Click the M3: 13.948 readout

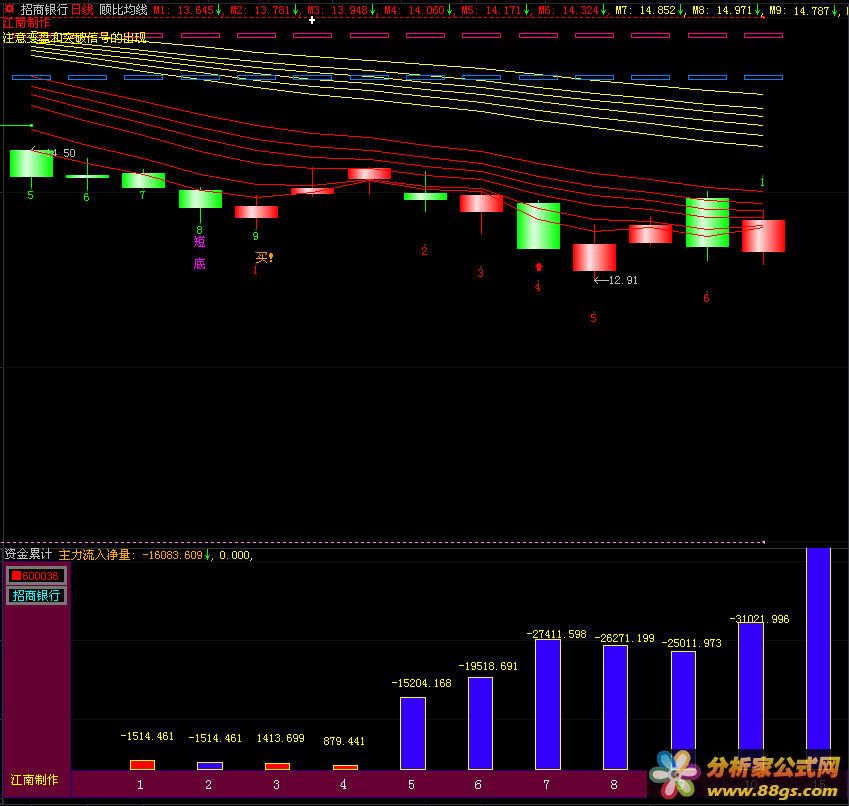(x=337, y=10)
